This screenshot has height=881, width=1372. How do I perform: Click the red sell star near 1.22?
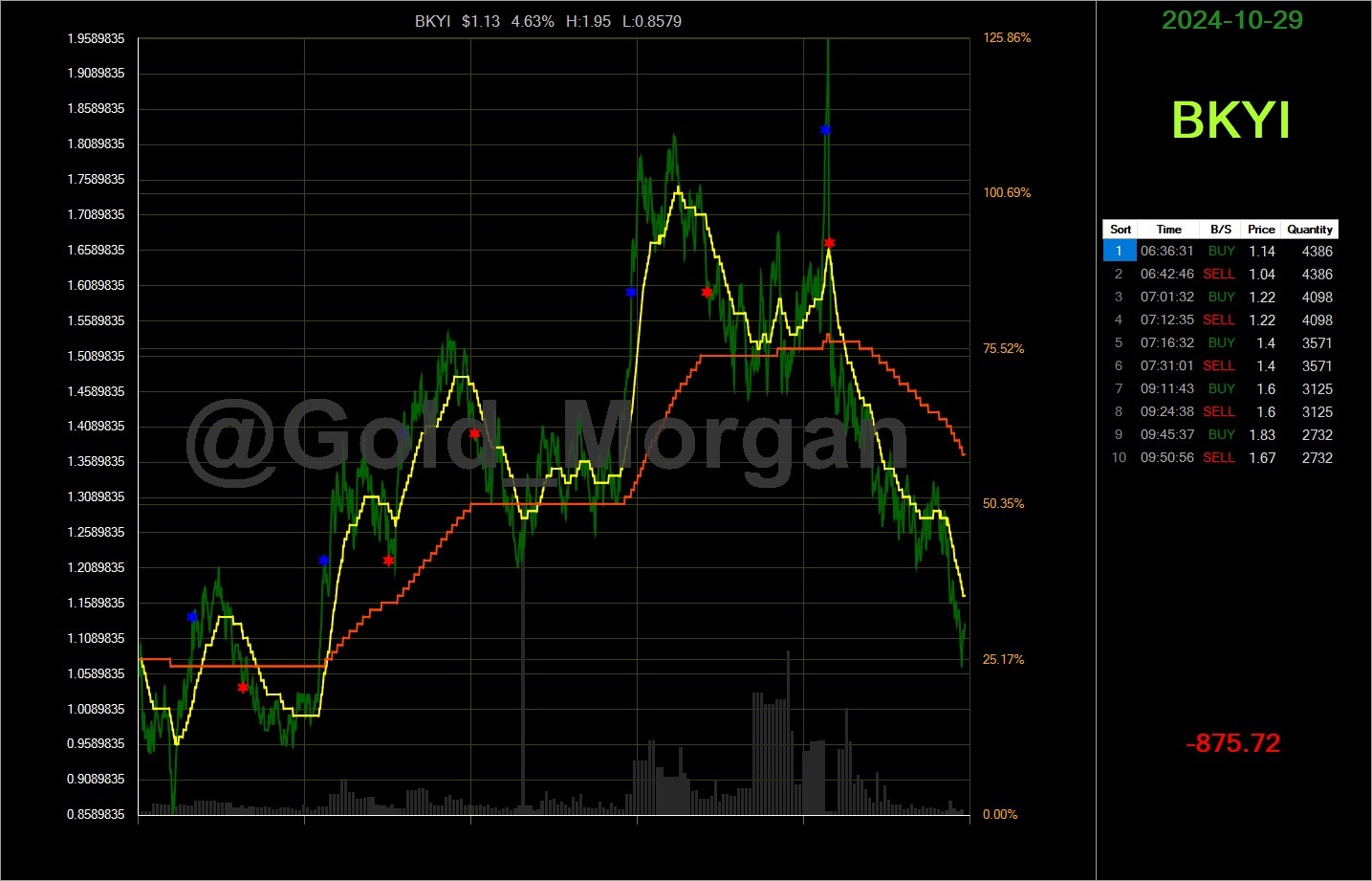388,560
